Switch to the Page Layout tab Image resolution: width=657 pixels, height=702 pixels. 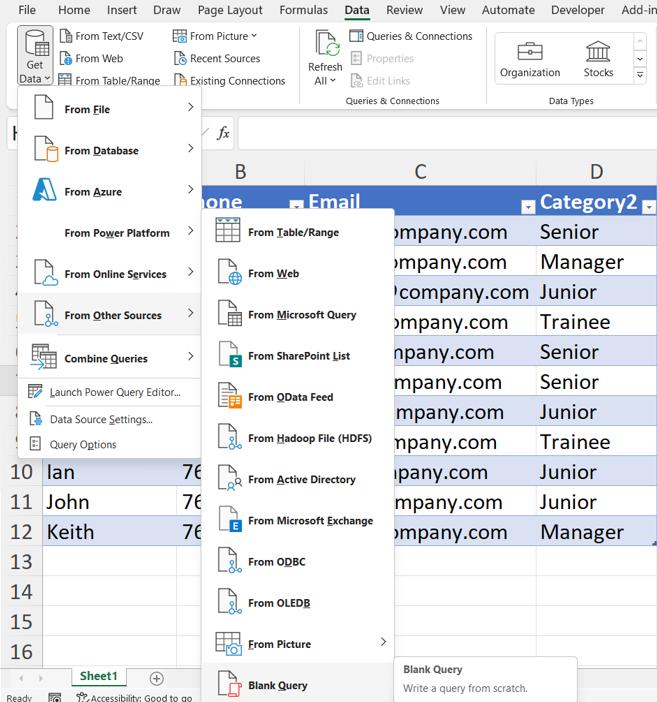(x=230, y=9)
